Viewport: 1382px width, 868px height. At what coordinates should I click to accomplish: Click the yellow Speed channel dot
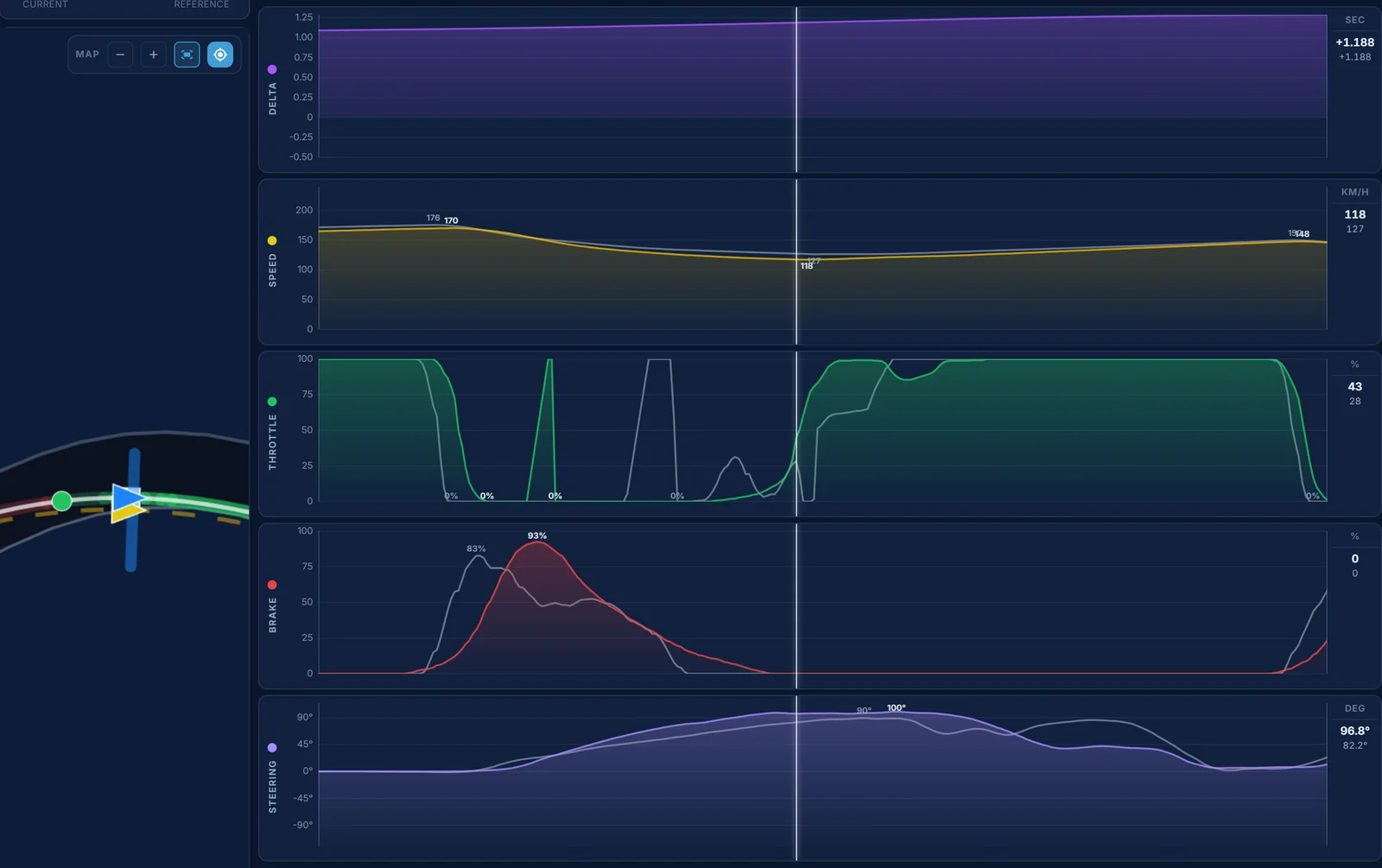coord(272,241)
